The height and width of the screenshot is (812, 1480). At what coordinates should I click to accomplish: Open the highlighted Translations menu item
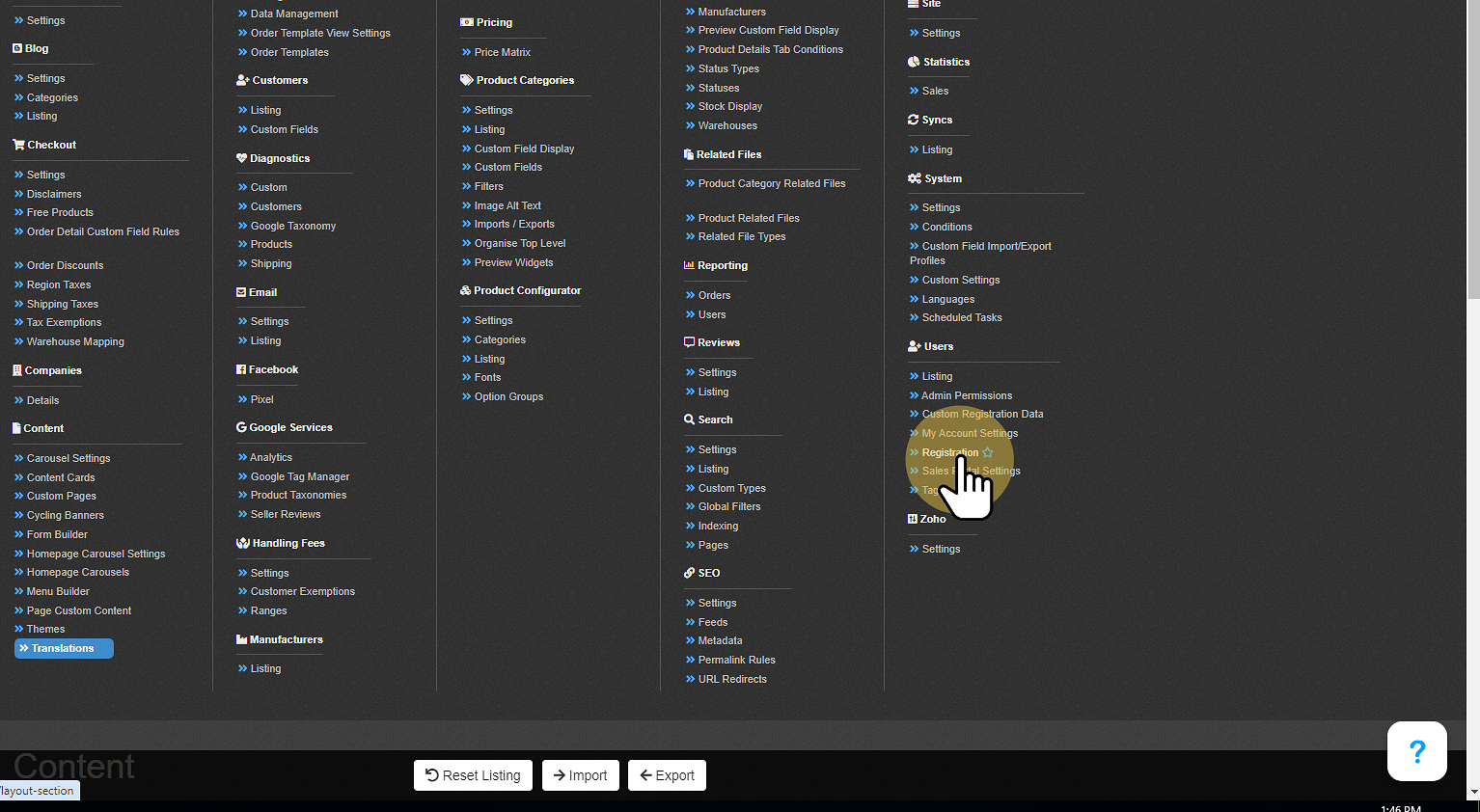(x=64, y=648)
